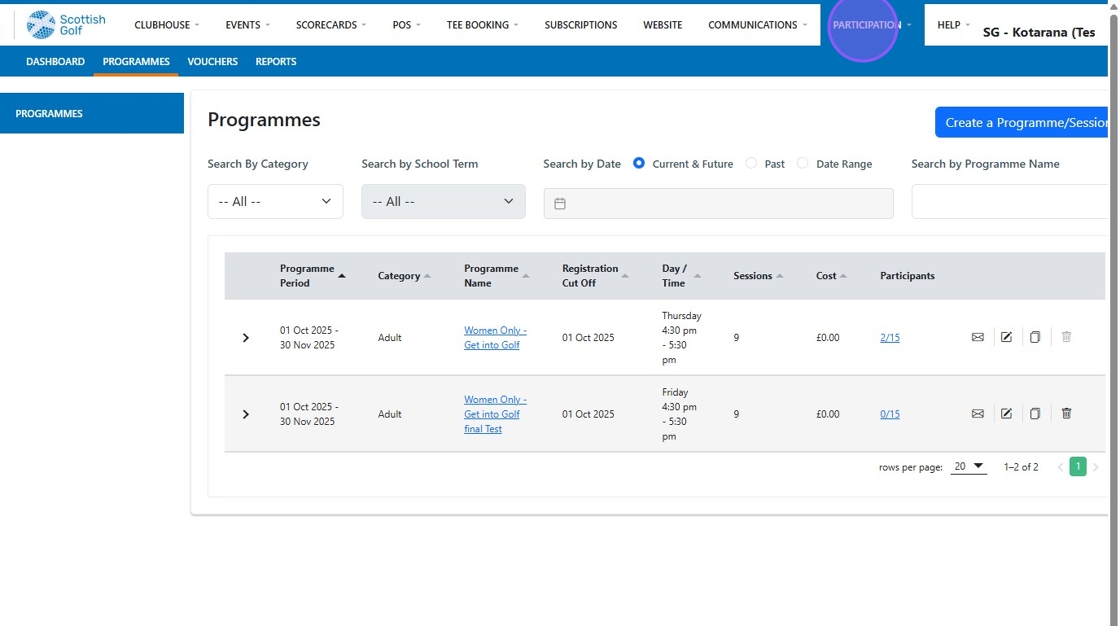The height and width of the screenshot is (626, 1120).
Task: Open the Clubhouse menu
Action: (166, 25)
